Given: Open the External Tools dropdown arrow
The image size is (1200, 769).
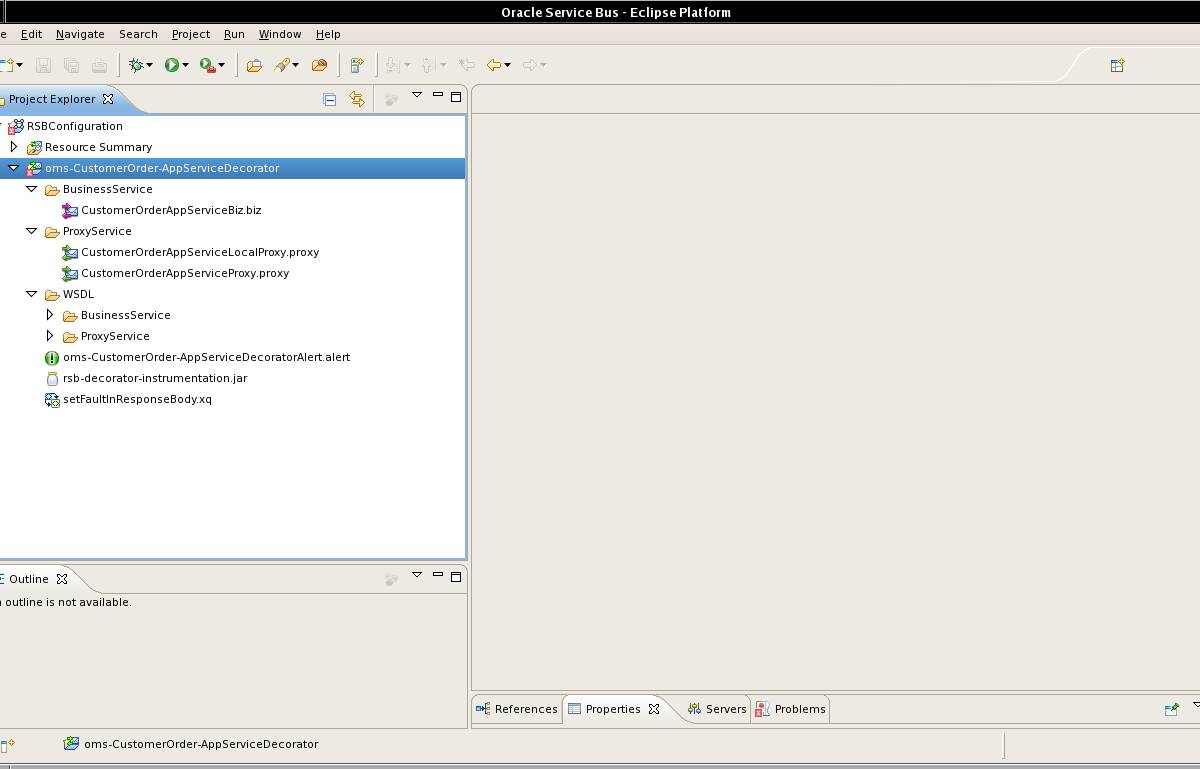Looking at the screenshot, I should pyautogui.click(x=221, y=66).
